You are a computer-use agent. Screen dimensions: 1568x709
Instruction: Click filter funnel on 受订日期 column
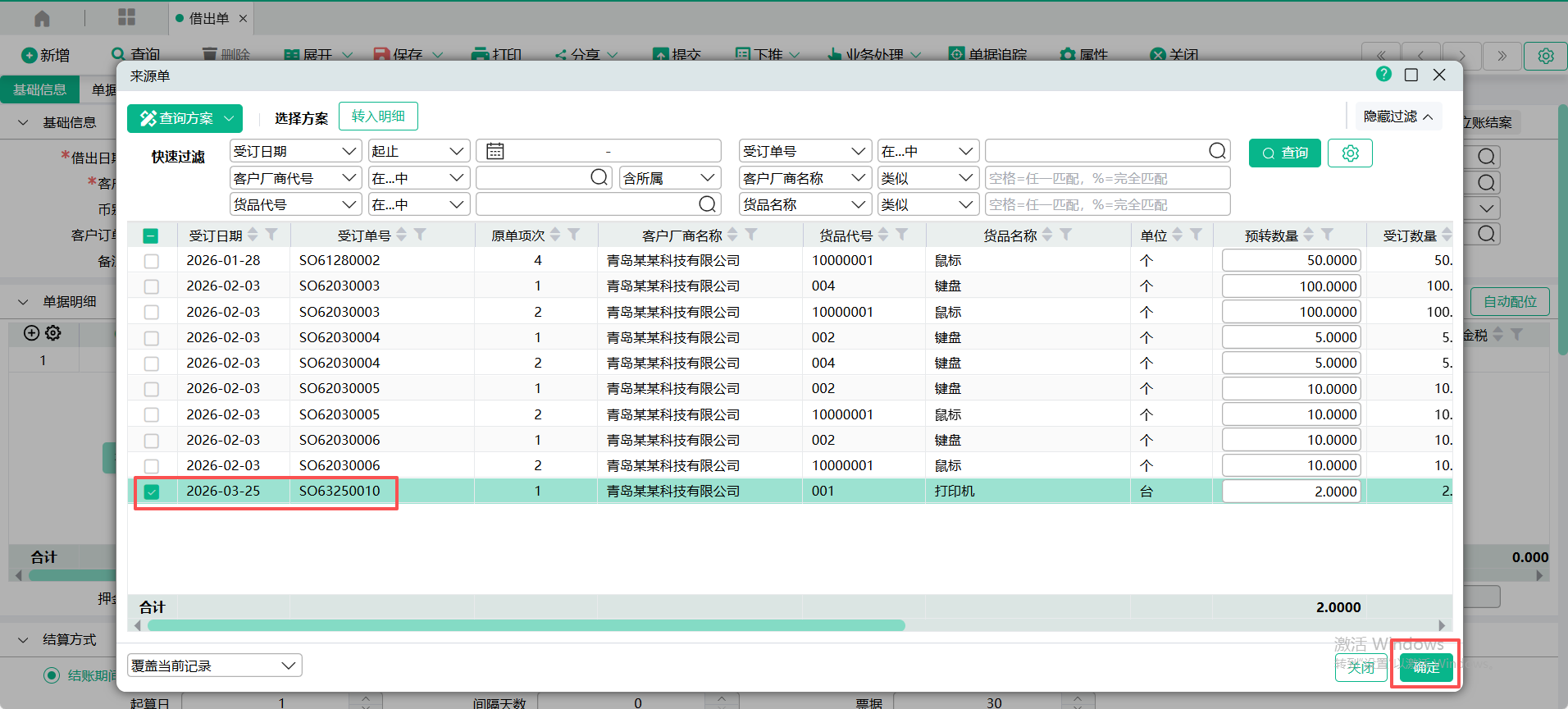click(x=271, y=235)
